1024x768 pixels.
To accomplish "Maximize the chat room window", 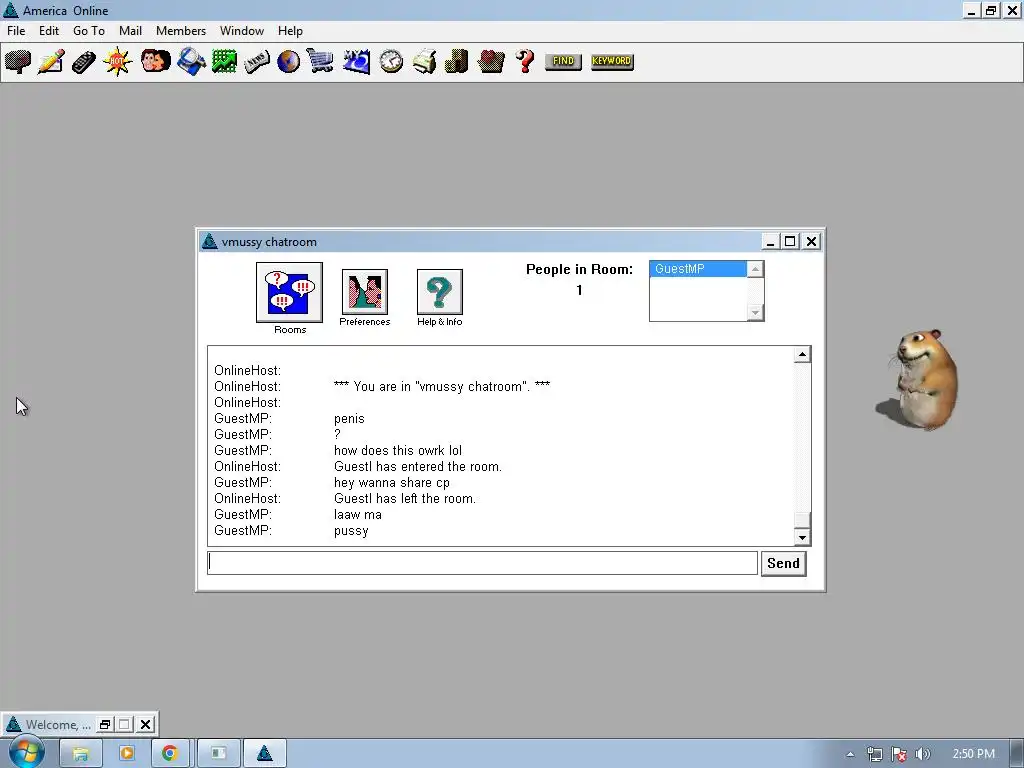I will (790, 242).
